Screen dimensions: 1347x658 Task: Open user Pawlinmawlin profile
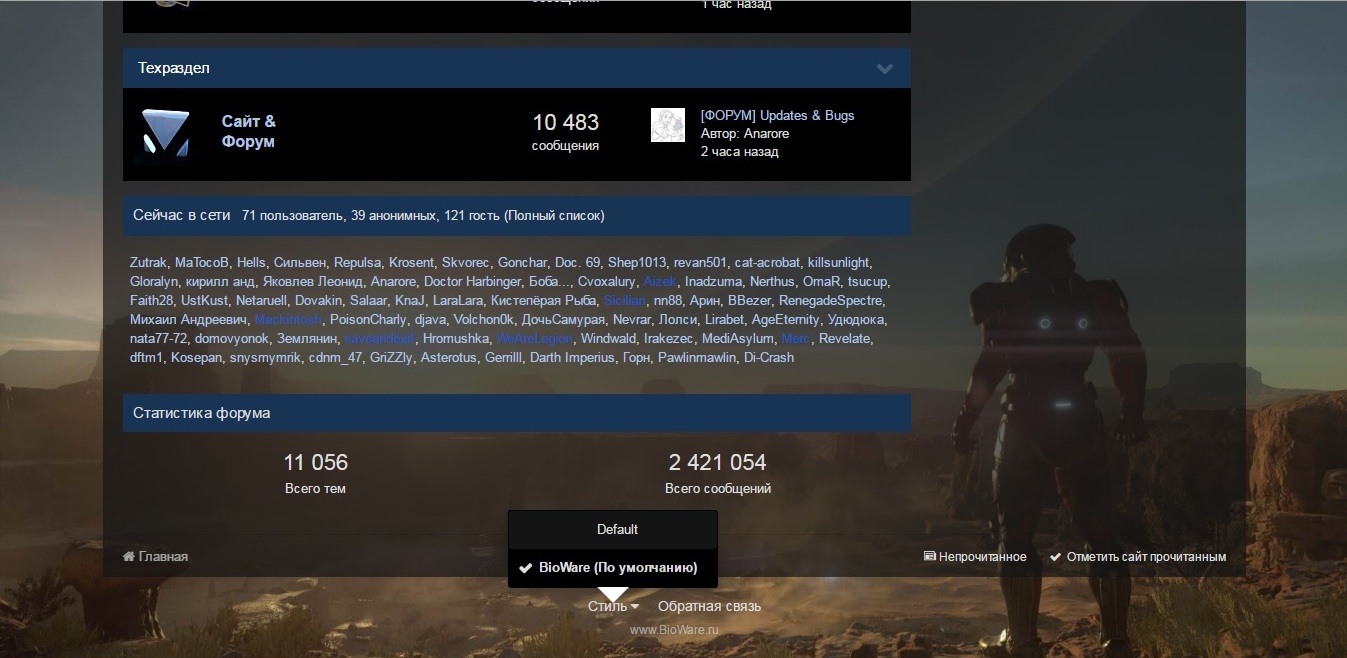(x=697, y=358)
